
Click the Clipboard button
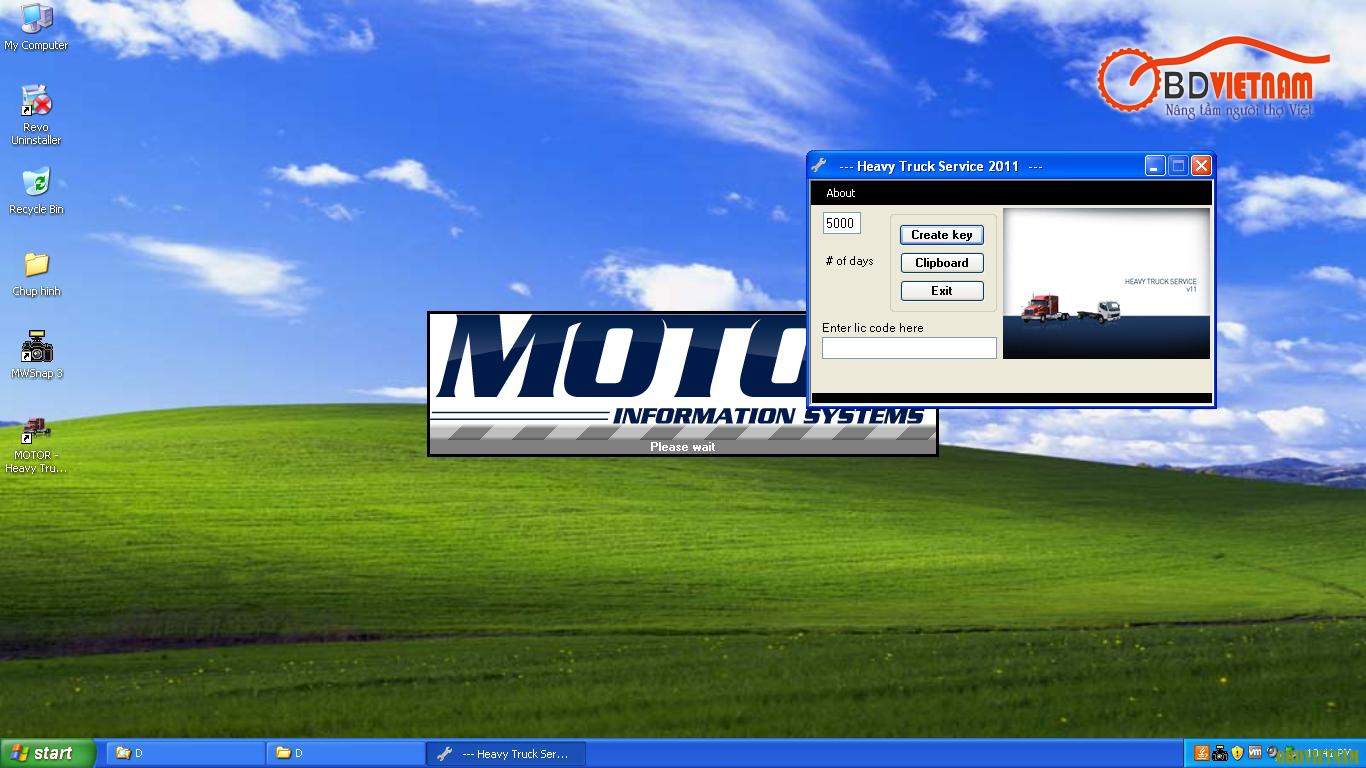point(942,263)
